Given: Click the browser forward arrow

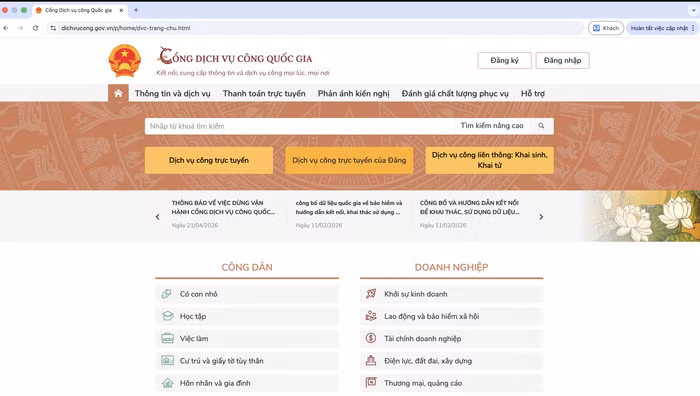Looking at the screenshot, I should pyautogui.click(x=21, y=28).
